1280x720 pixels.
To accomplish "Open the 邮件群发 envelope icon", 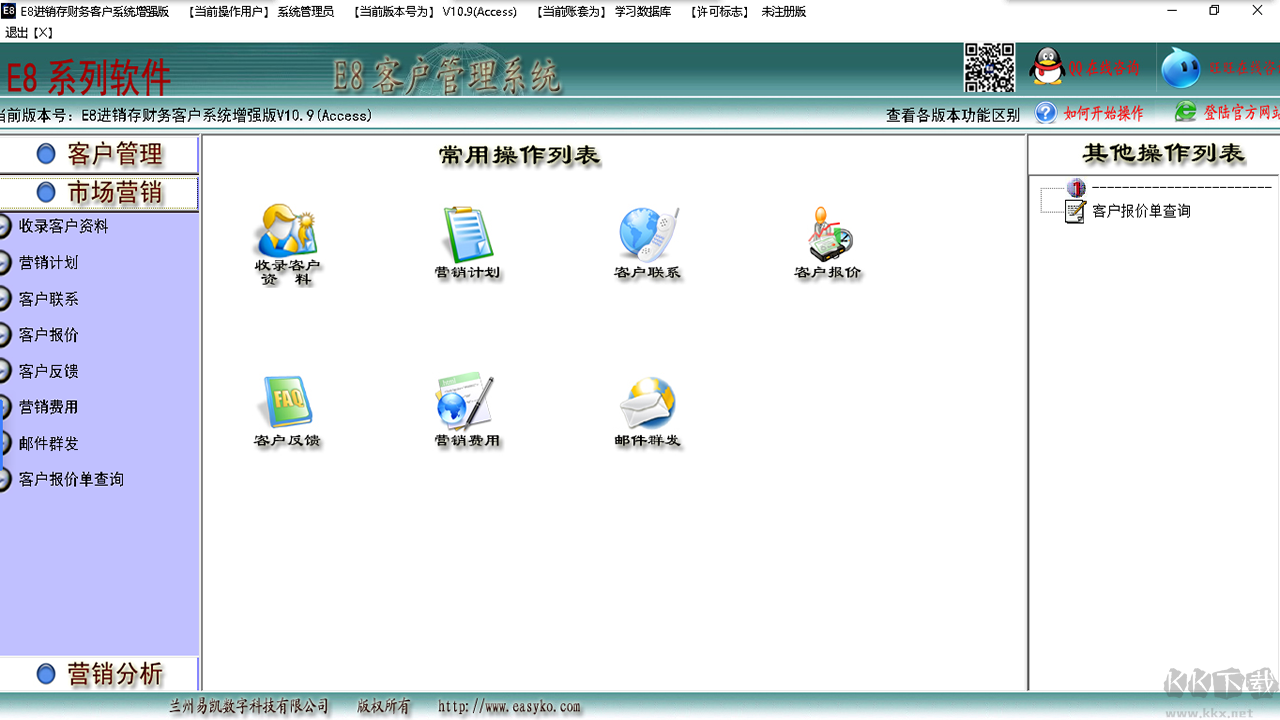I will [648, 404].
